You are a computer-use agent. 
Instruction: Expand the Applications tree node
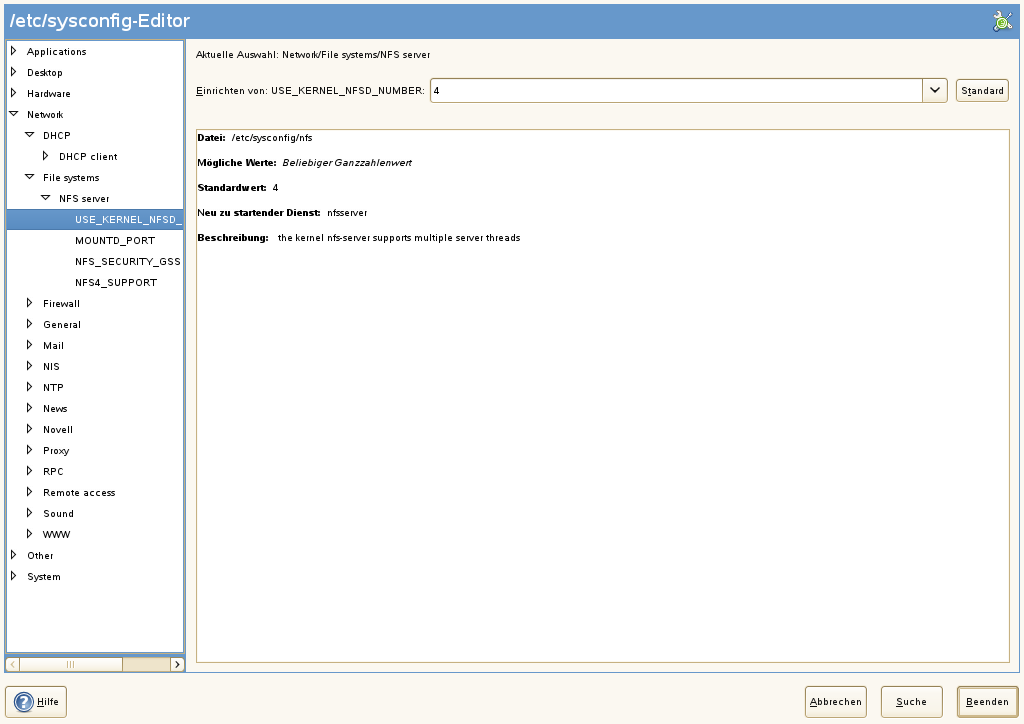(14, 51)
